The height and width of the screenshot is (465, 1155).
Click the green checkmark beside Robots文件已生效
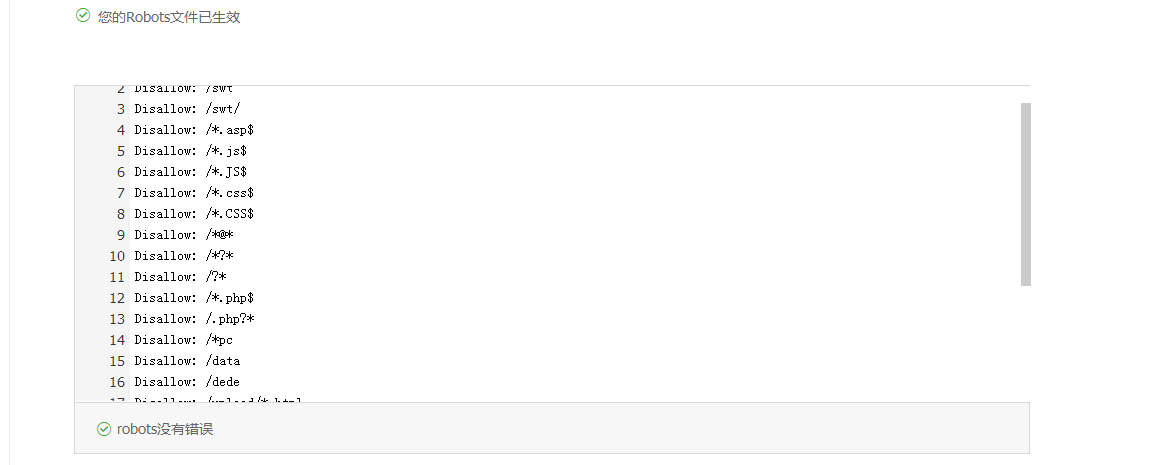point(83,15)
